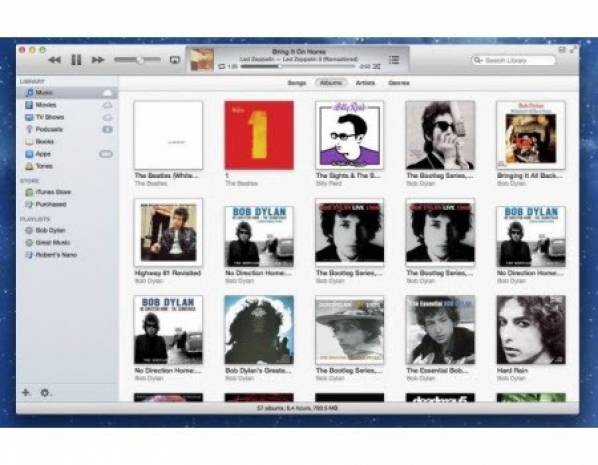598x465 pixels.
Task: Click the rewind previous track button
Action: pos(55,60)
